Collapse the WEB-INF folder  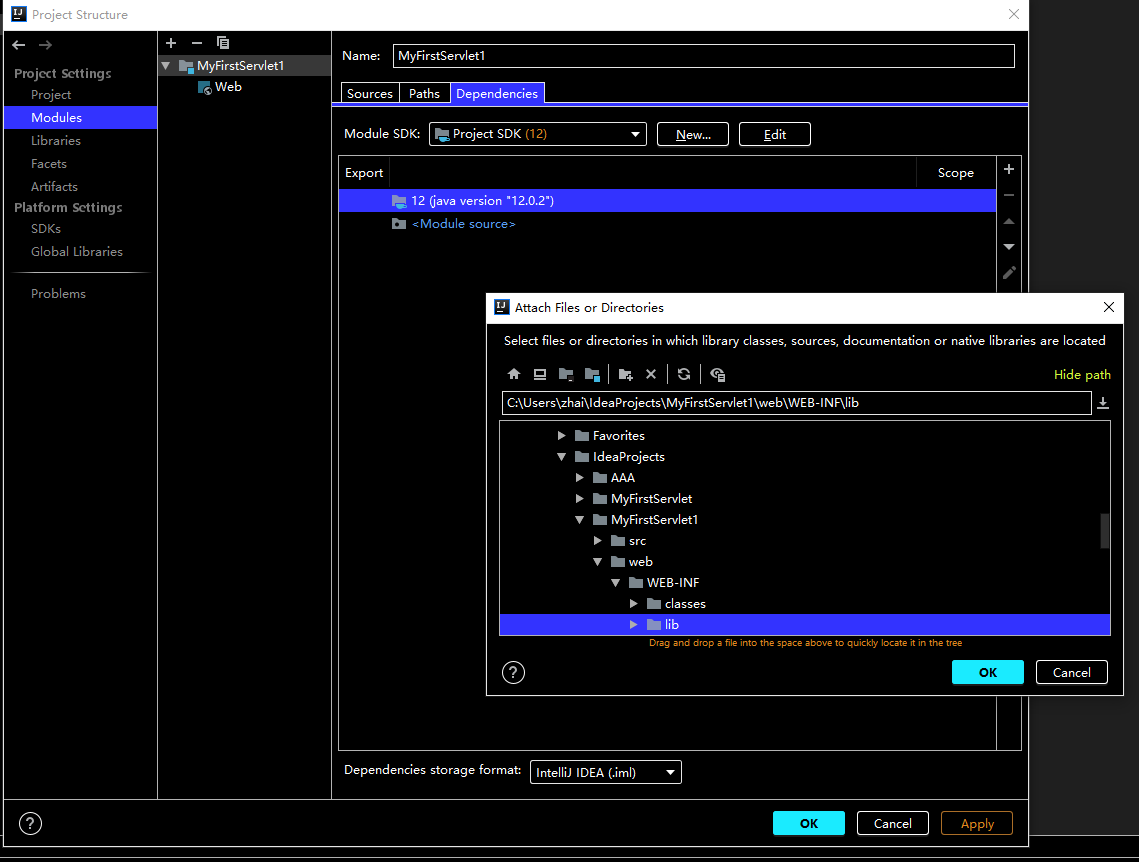point(616,583)
